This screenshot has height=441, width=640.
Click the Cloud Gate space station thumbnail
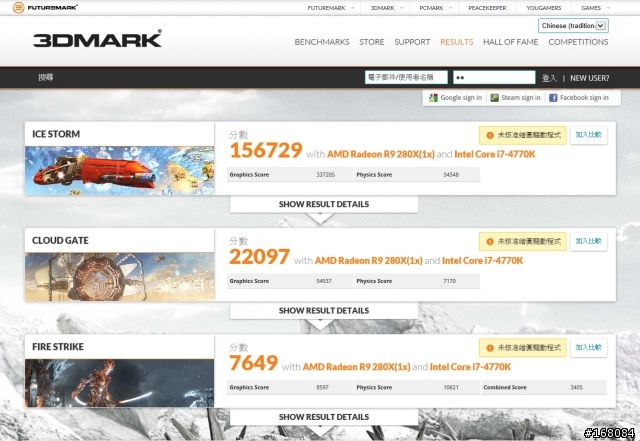pos(120,277)
